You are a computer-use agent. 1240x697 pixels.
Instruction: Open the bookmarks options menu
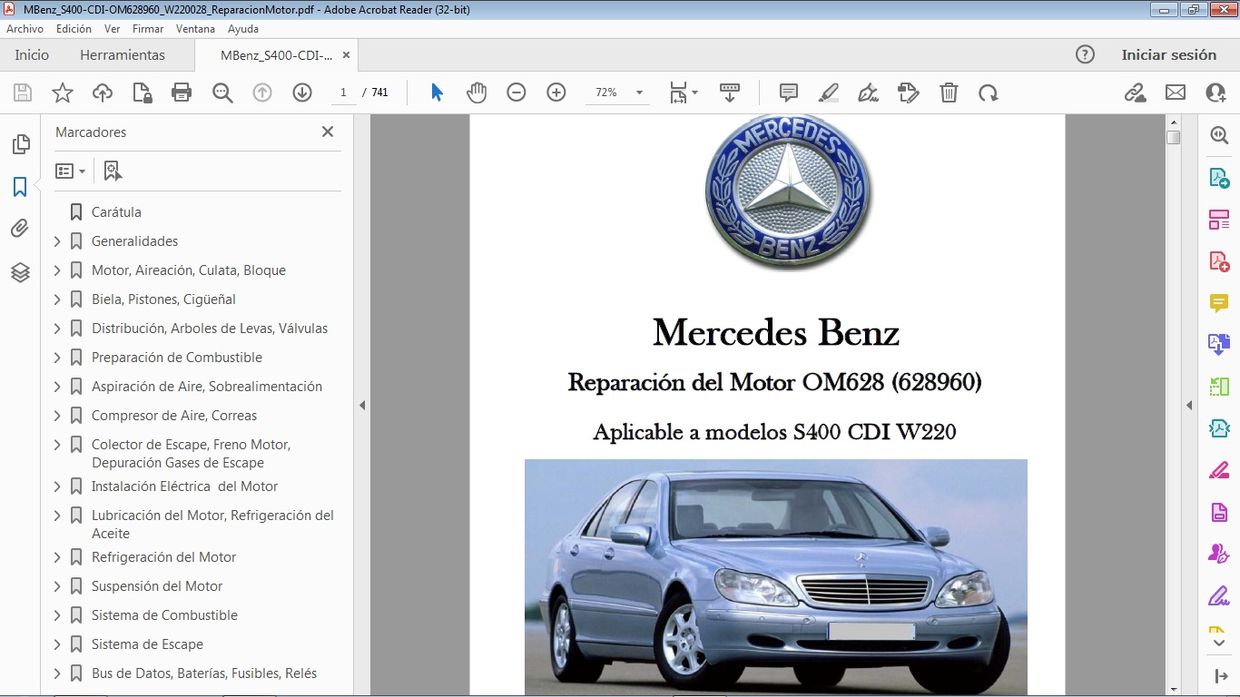click(70, 170)
